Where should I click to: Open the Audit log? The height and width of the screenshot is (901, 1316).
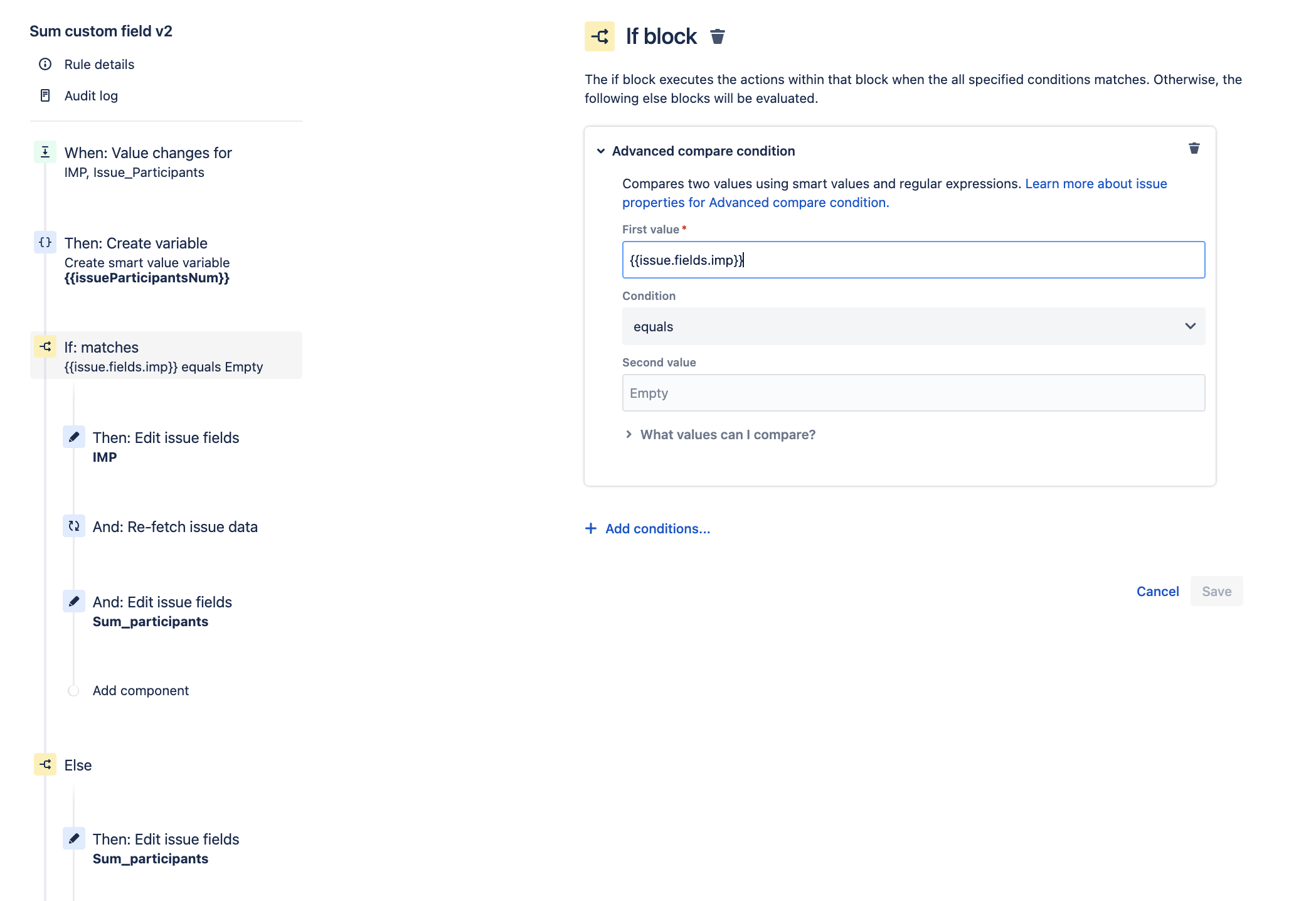(91, 95)
